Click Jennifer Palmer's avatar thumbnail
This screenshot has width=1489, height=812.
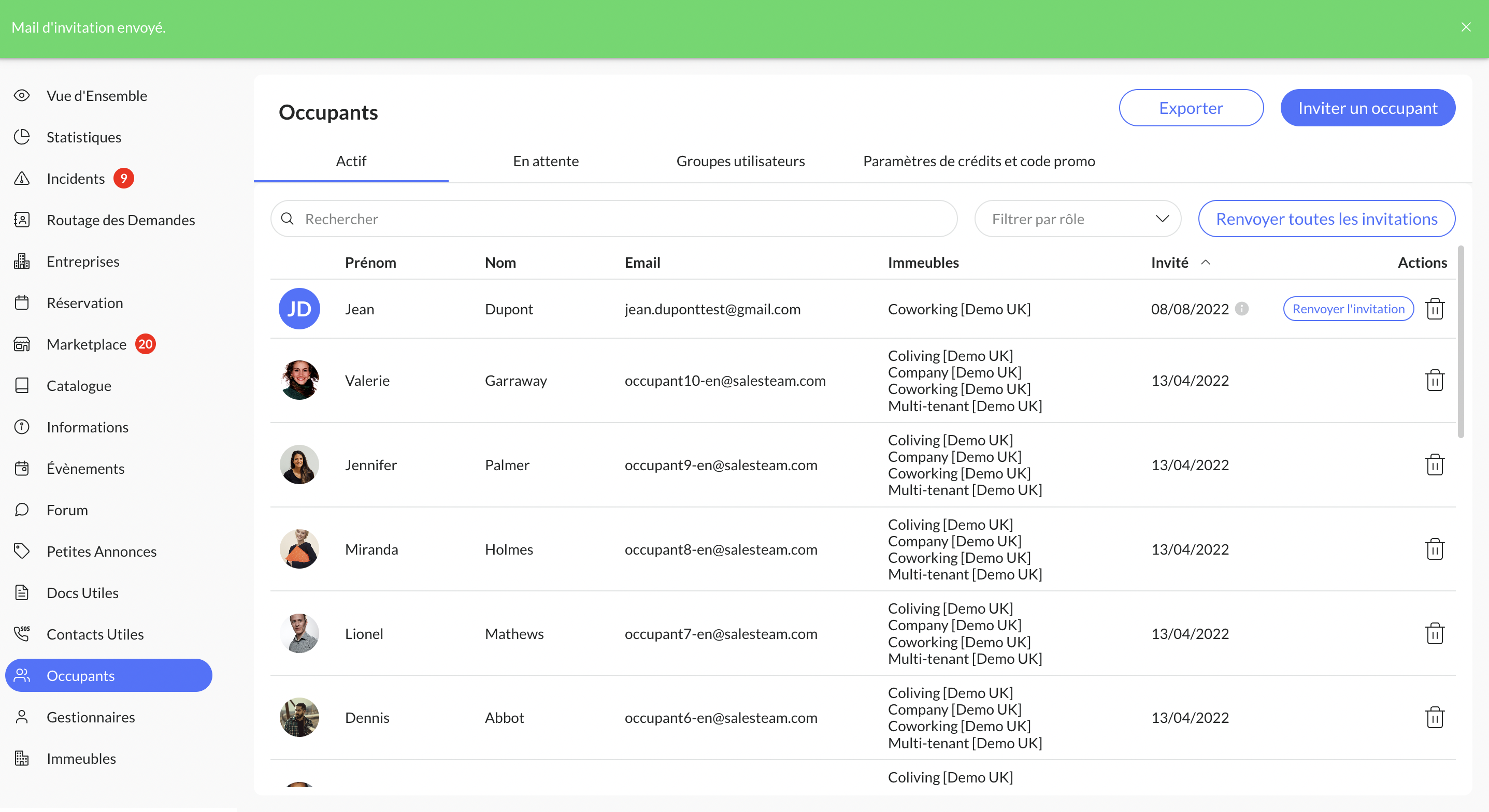299,465
